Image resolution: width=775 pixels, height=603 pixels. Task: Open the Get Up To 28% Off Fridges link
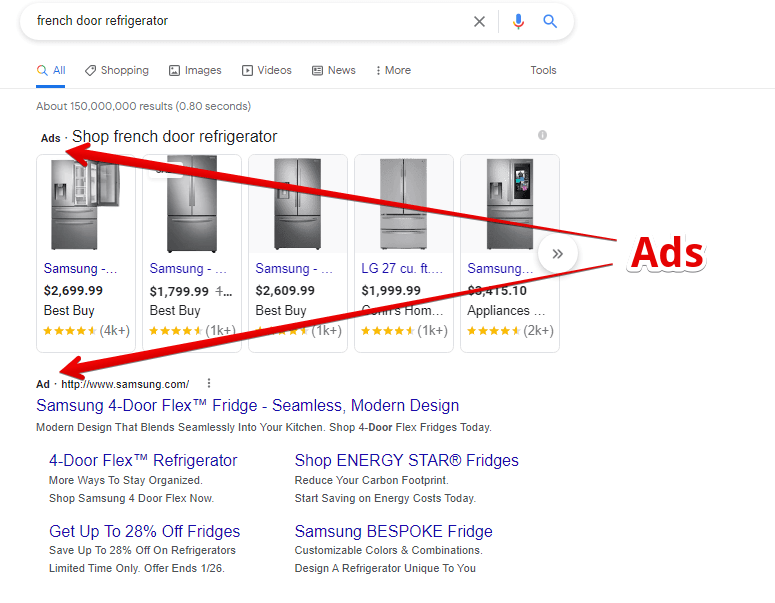coord(144,531)
